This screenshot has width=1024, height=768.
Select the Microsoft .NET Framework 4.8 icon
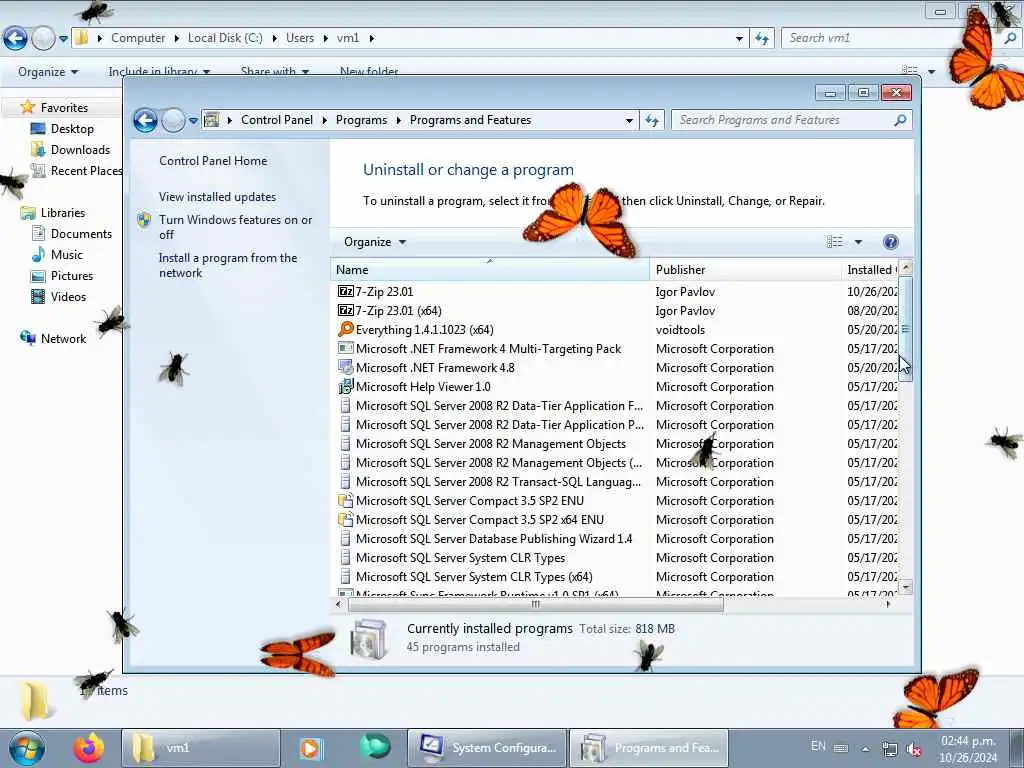pos(345,367)
